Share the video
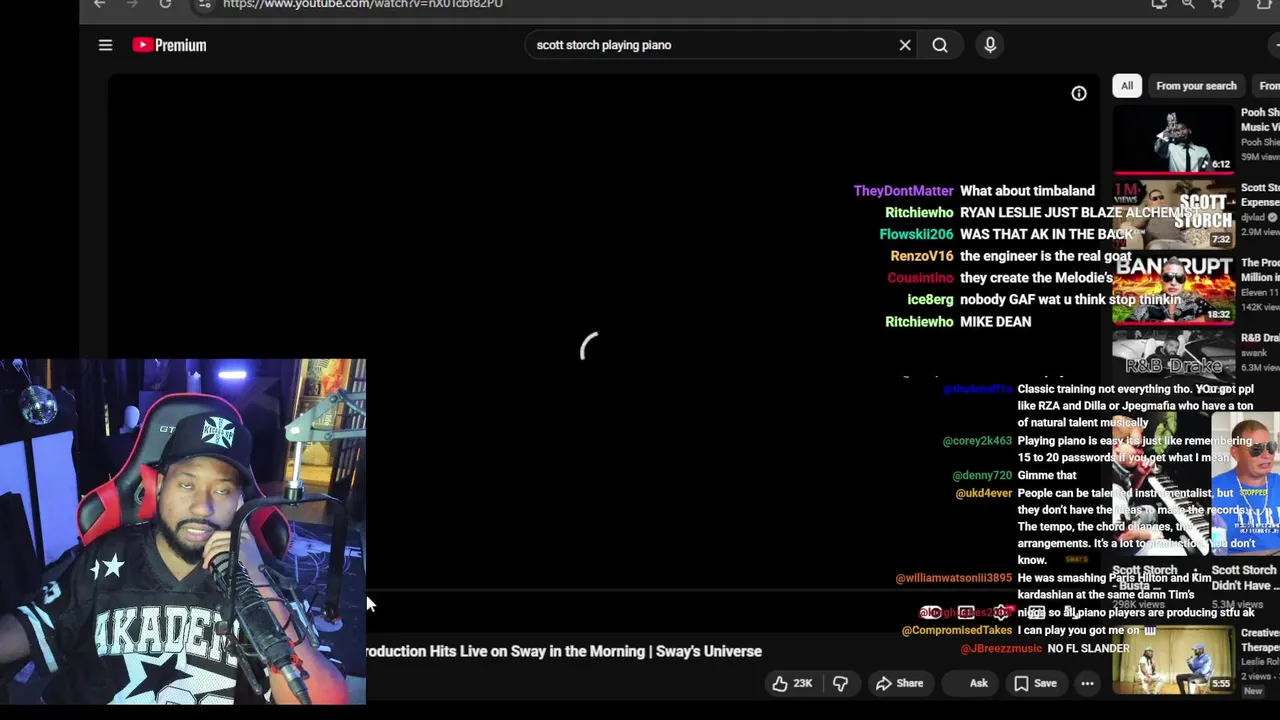The height and width of the screenshot is (720, 1280). tap(899, 683)
